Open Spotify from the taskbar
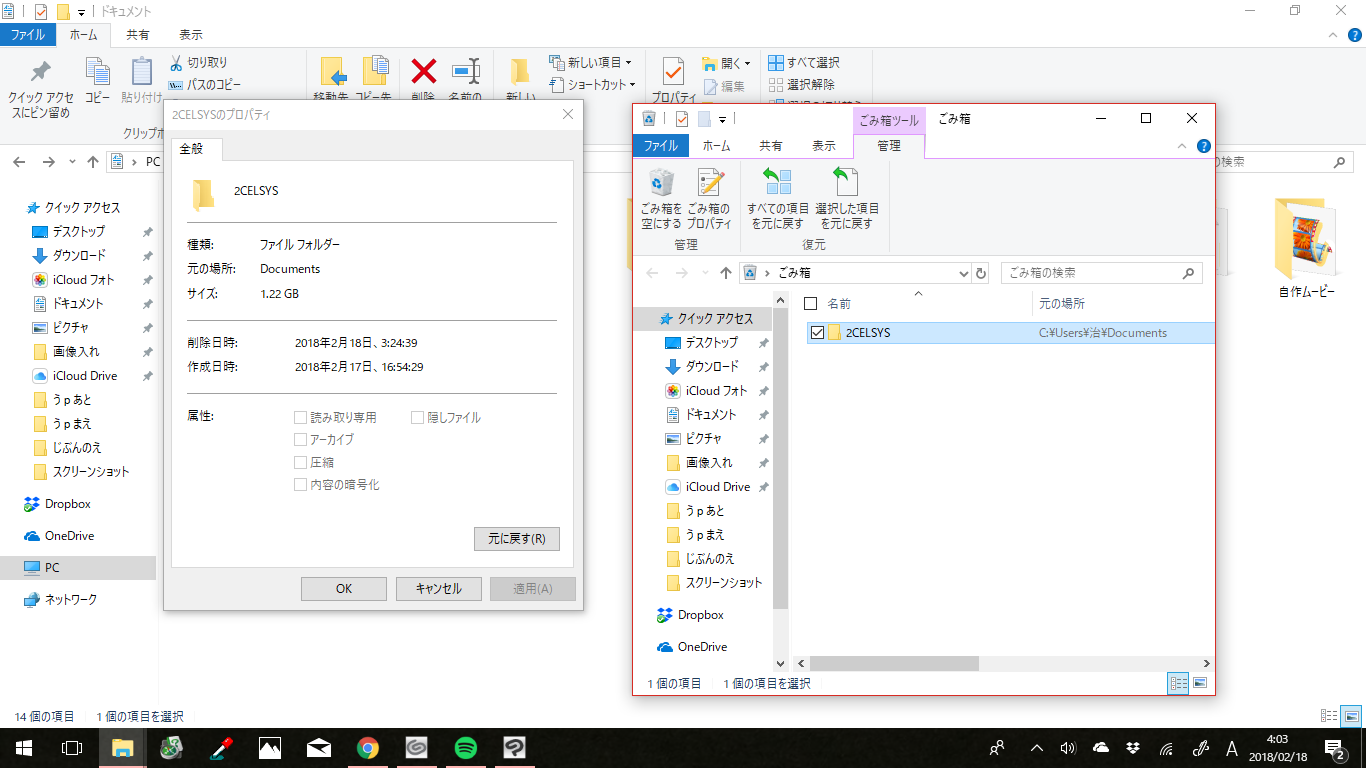The image size is (1366, 768). [465, 747]
